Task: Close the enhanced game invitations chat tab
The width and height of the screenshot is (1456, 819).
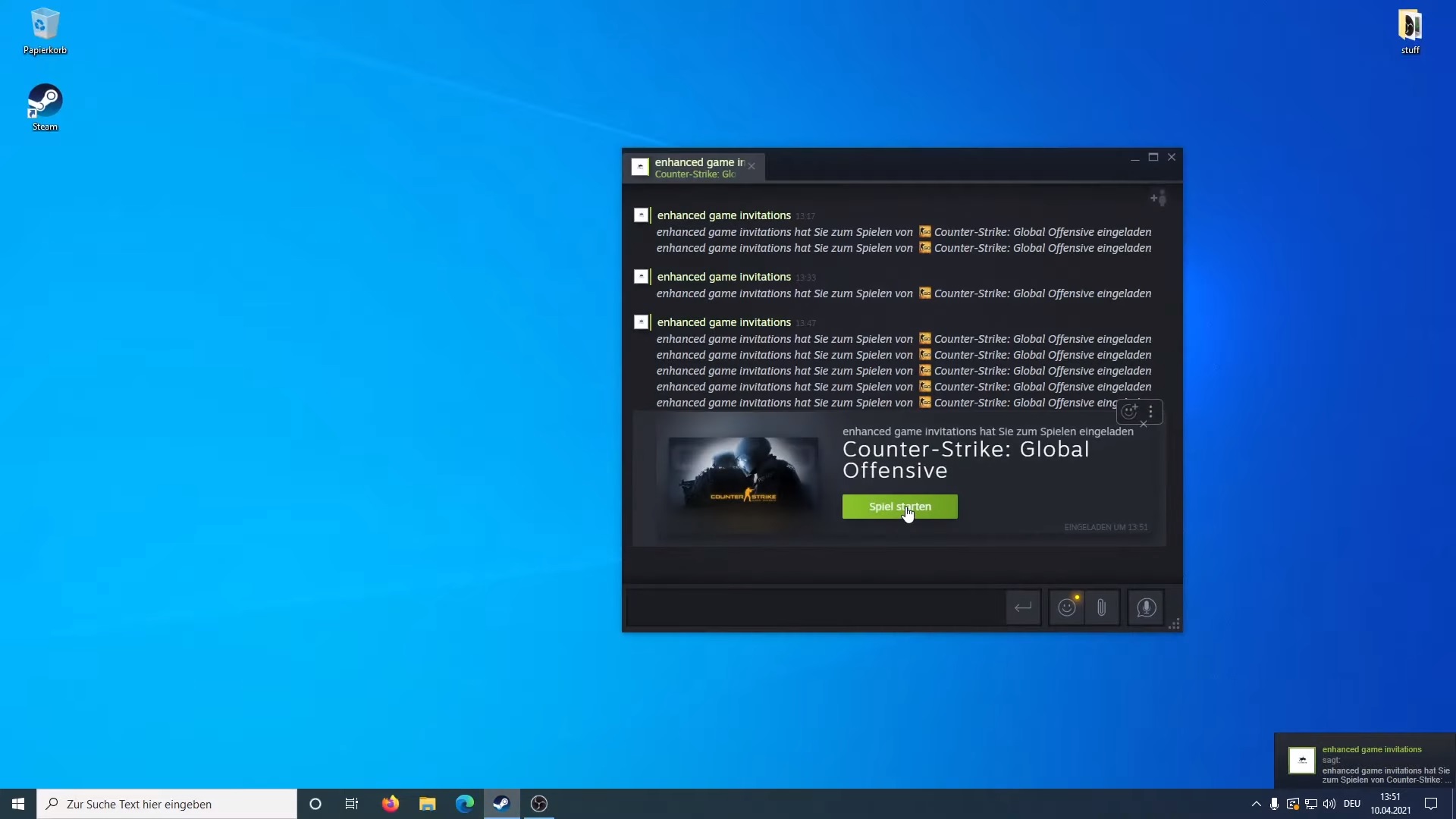Action: (x=752, y=167)
